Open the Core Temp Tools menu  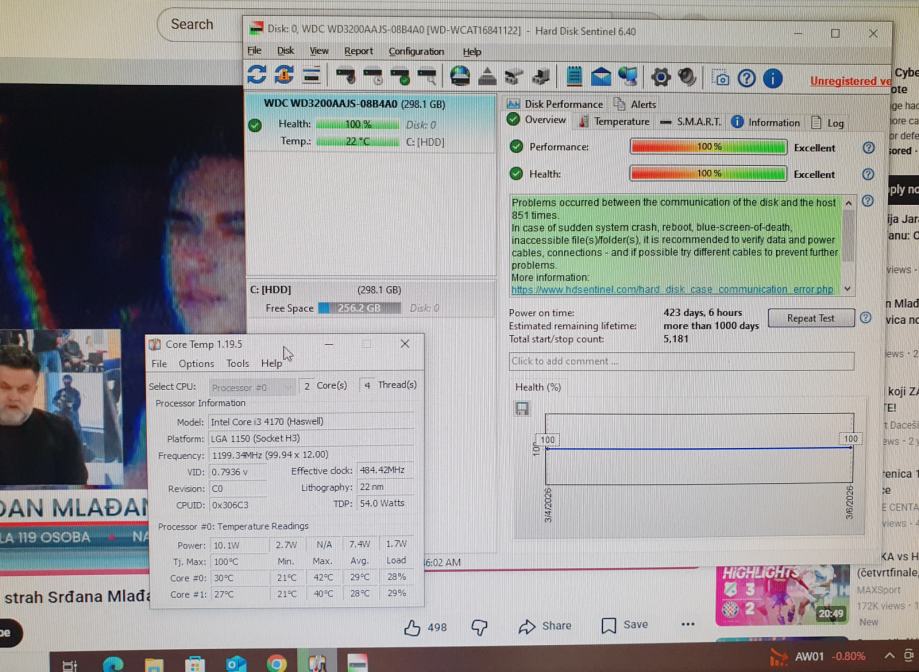[237, 363]
